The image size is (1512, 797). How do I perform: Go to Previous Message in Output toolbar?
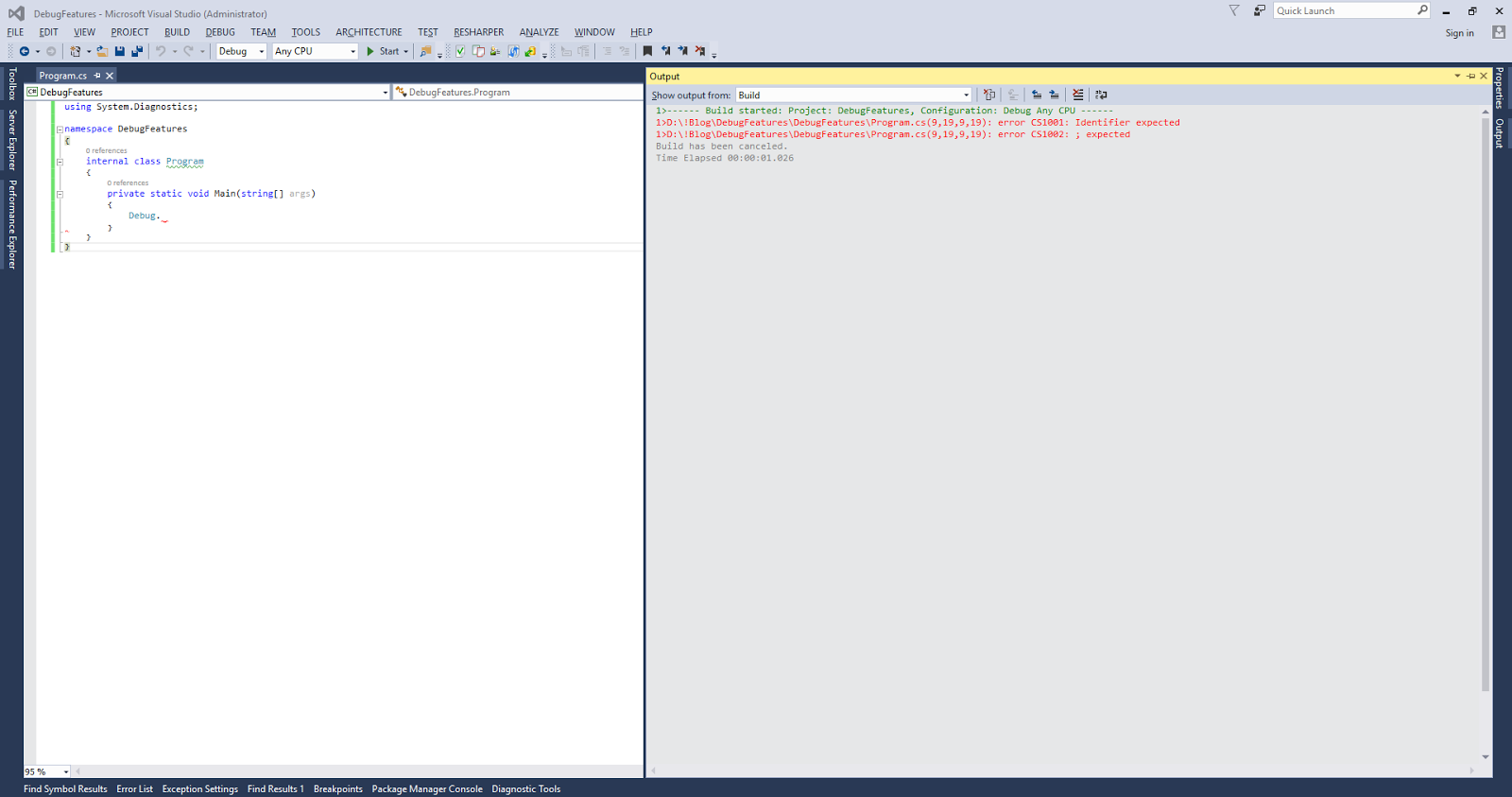click(1037, 95)
